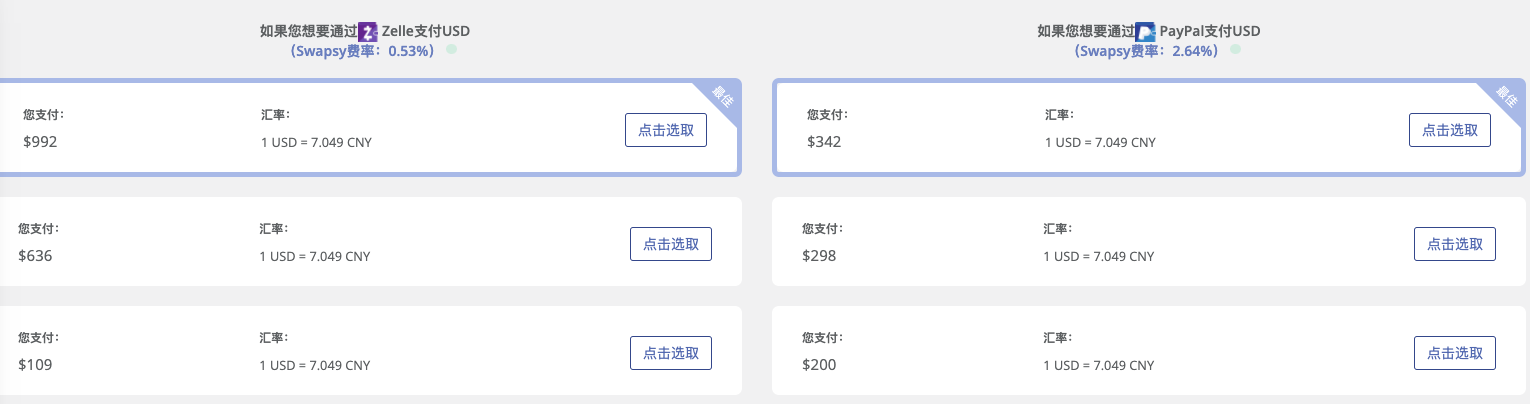Screen dimensions: 1530x404
Task: Choose 点击选取 for the $298 offer
Action: point(1455,244)
